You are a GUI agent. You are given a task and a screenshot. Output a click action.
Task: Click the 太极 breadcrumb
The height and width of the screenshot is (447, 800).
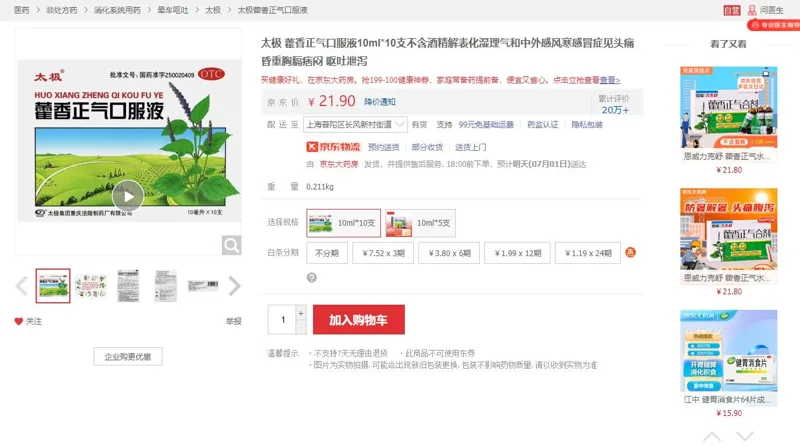click(x=213, y=10)
